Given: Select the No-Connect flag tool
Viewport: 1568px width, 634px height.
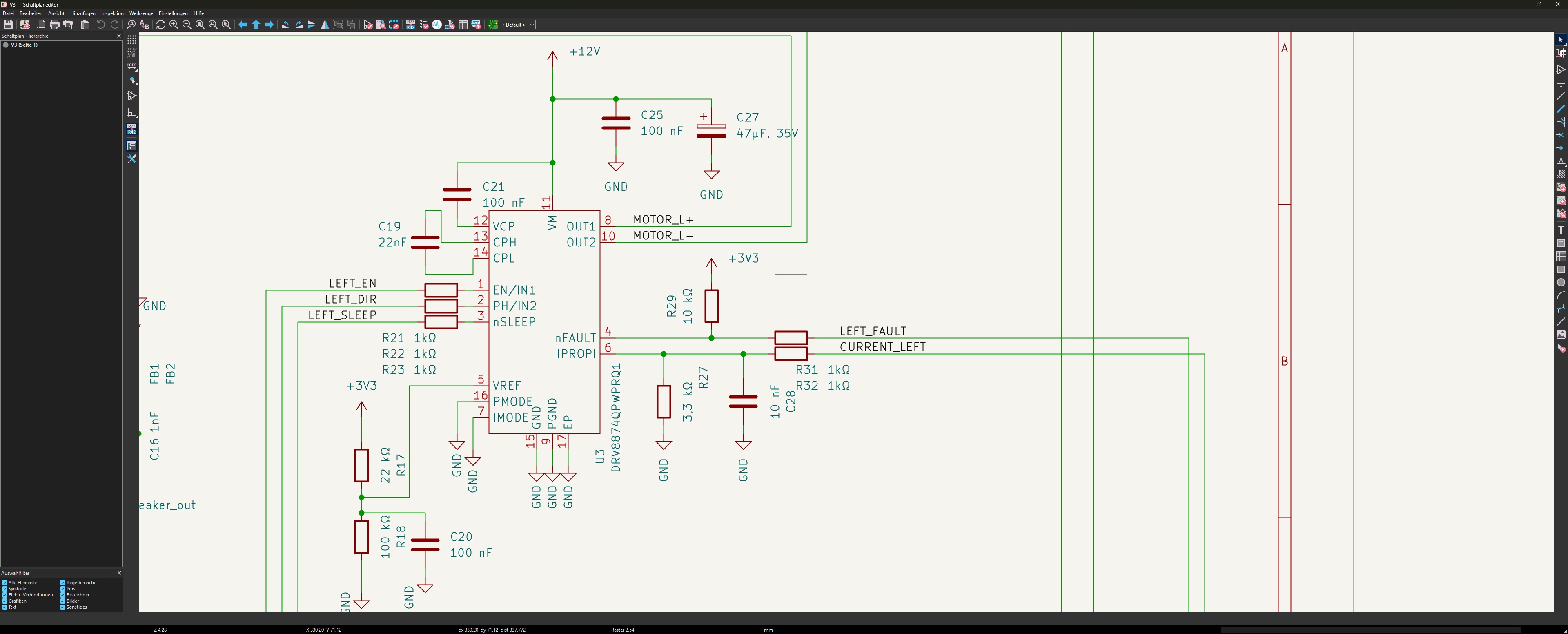Looking at the screenshot, I should click(1561, 134).
